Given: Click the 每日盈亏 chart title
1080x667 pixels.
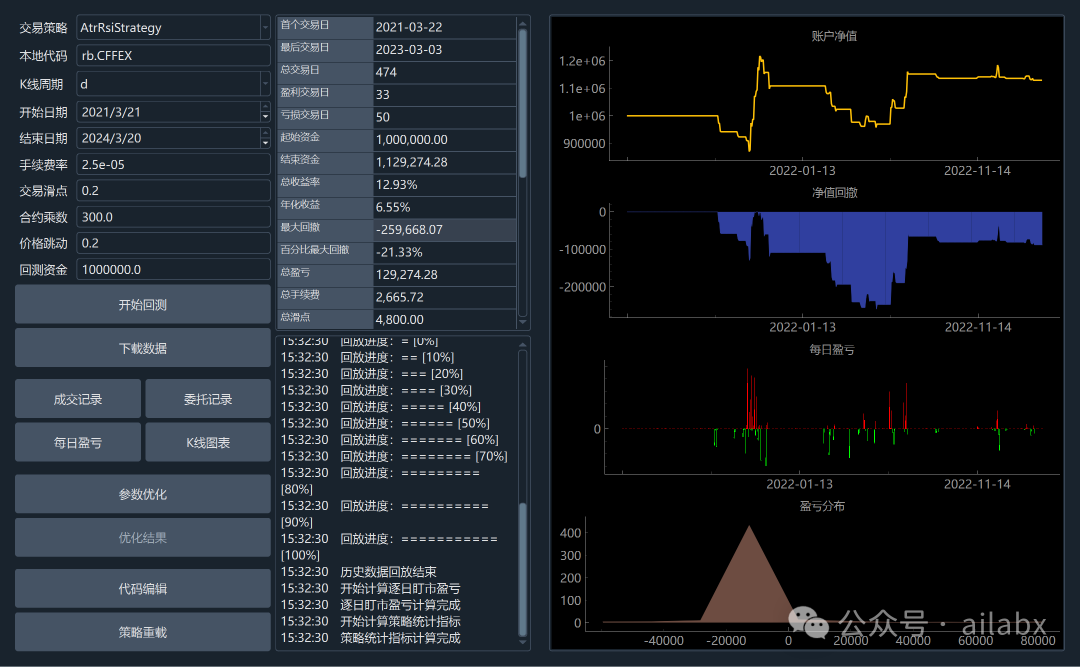Looking at the screenshot, I should coord(831,350).
